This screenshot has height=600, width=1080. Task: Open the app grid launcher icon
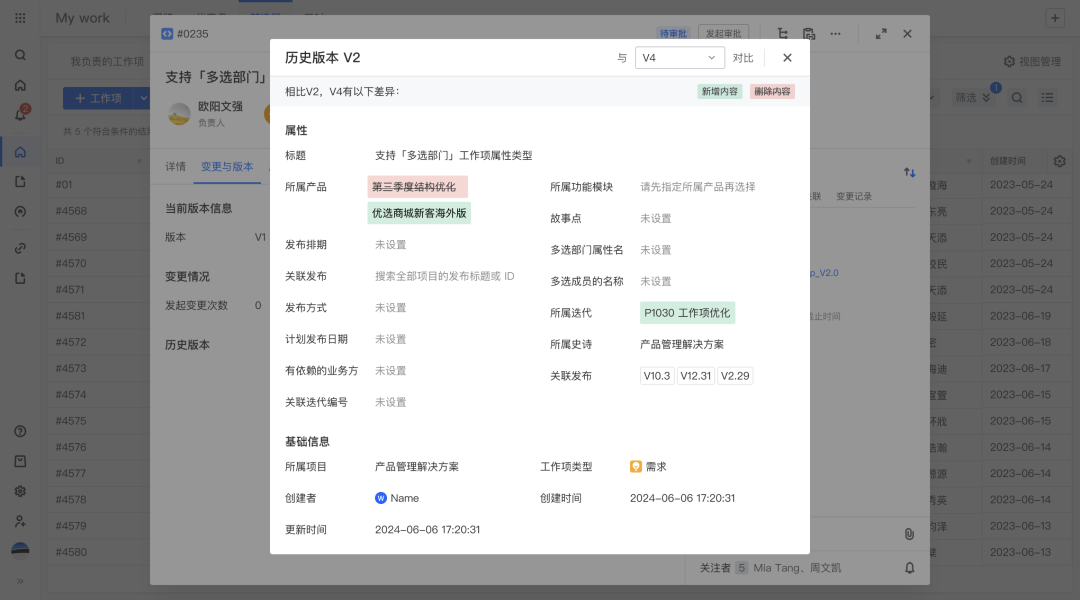[20, 18]
